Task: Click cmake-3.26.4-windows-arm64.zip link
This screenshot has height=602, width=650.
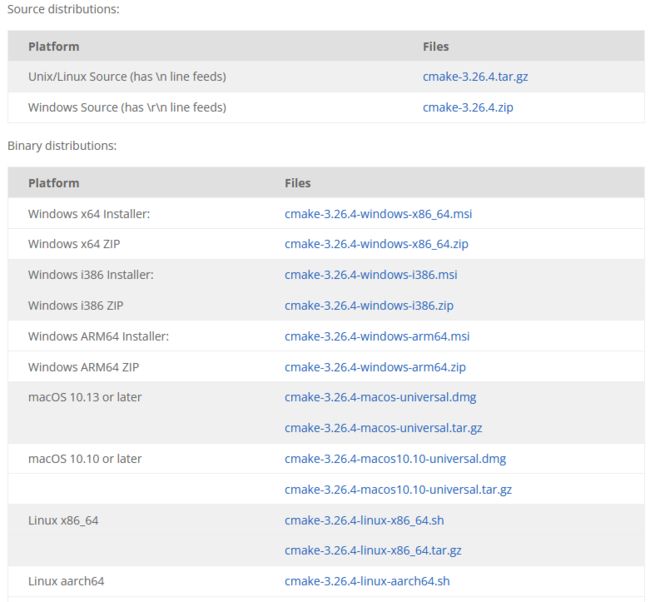Action: point(375,367)
